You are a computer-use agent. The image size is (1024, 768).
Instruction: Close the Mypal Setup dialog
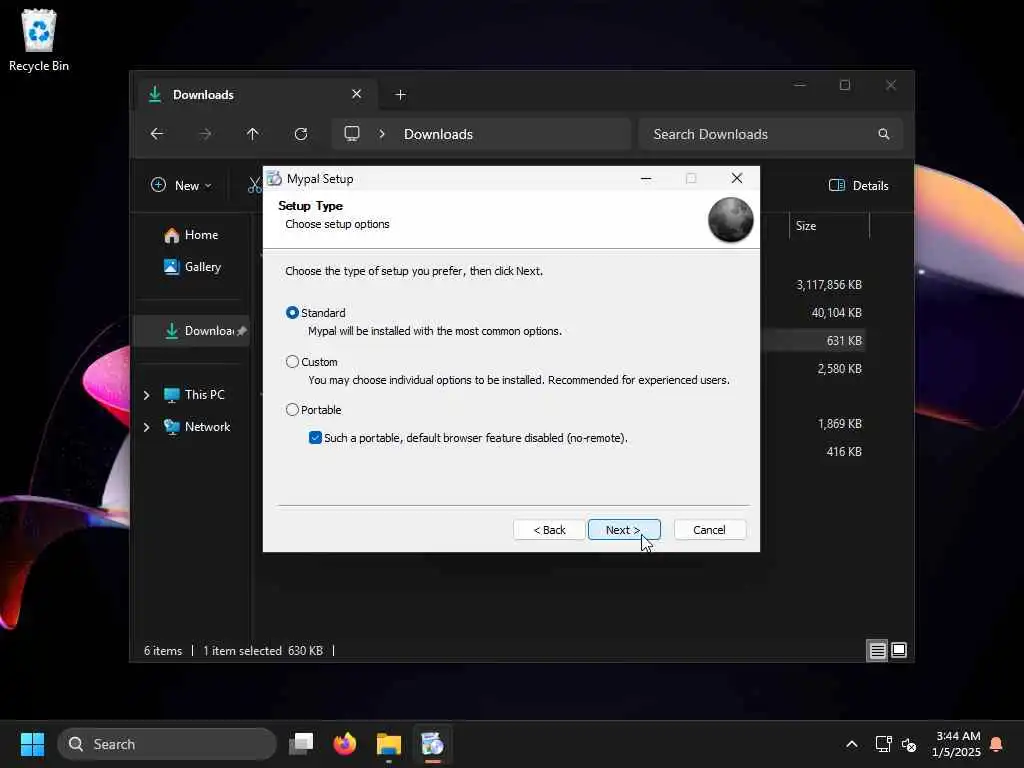pyautogui.click(x=737, y=178)
